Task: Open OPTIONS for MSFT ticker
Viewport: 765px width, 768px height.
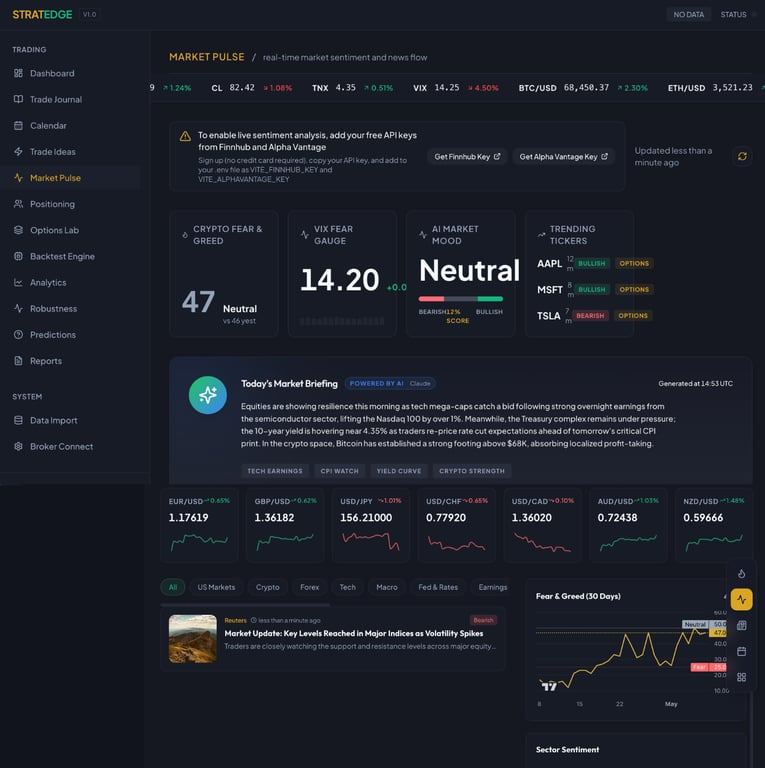Action: 634,289
